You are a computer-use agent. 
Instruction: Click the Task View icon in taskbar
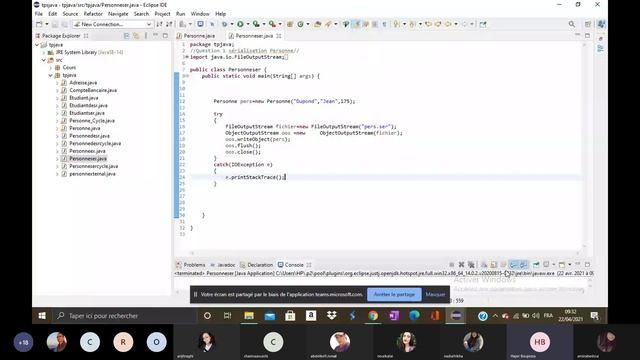(x=228, y=316)
